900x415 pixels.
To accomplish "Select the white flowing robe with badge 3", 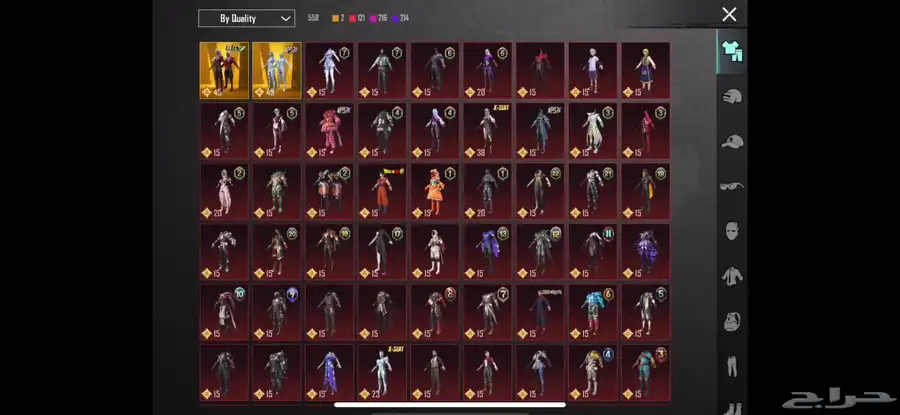I will 593,131.
